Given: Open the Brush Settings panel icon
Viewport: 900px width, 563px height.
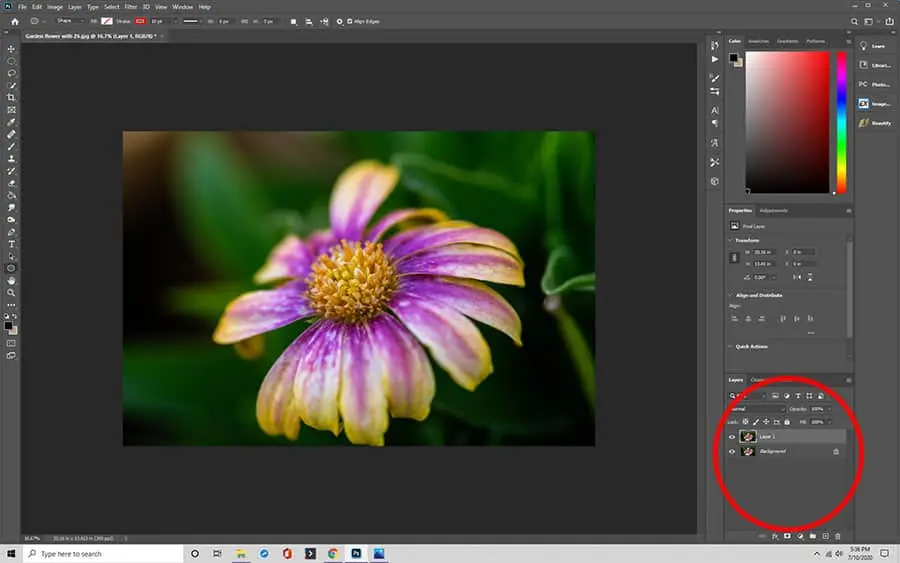Looking at the screenshot, I should pos(715,78).
